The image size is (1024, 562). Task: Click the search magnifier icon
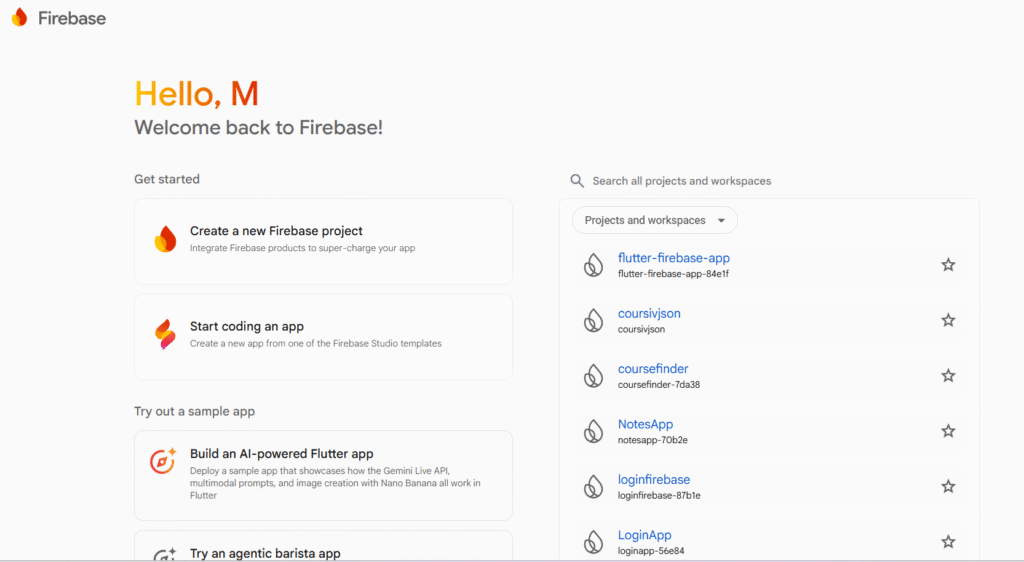pyautogui.click(x=577, y=181)
